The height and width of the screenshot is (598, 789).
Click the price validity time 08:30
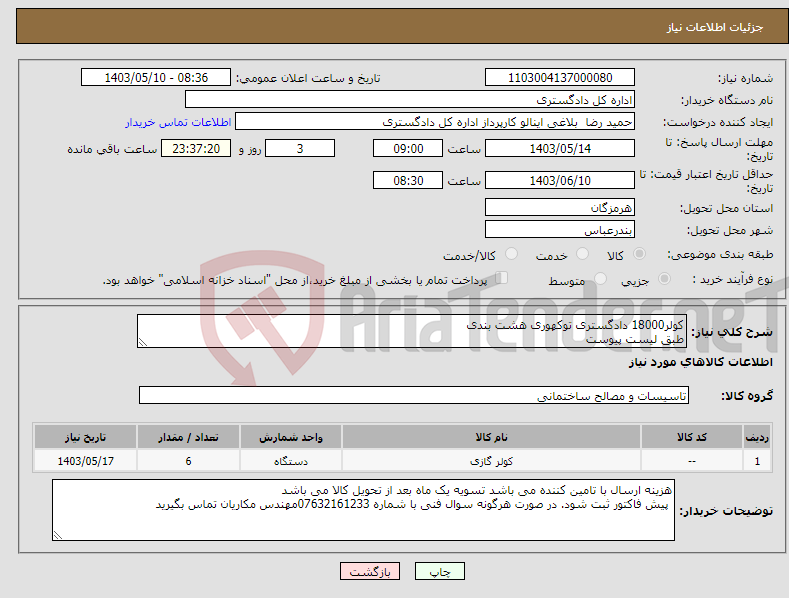click(x=408, y=180)
